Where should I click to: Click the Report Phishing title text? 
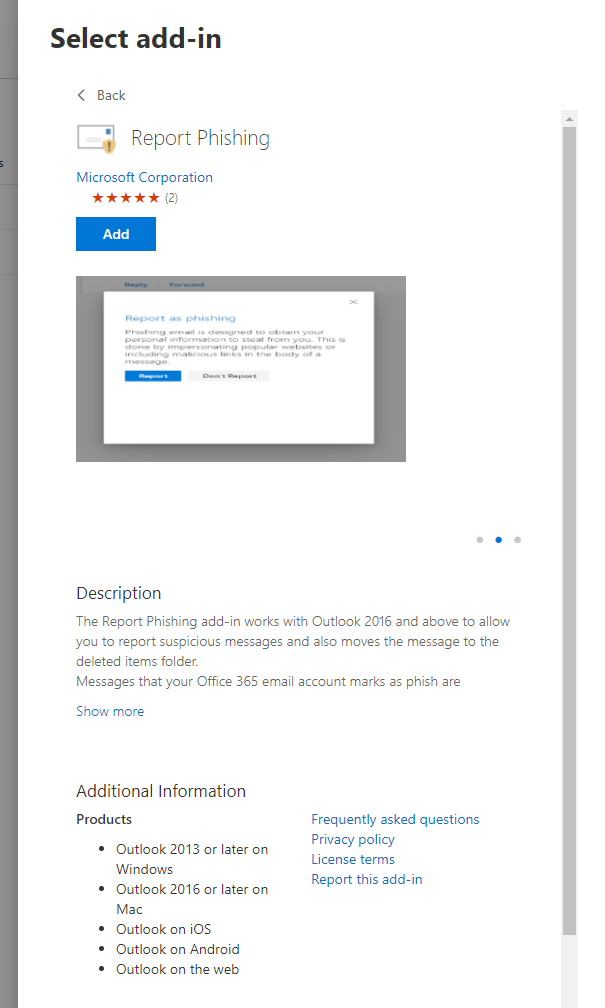click(x=201, y=138)
